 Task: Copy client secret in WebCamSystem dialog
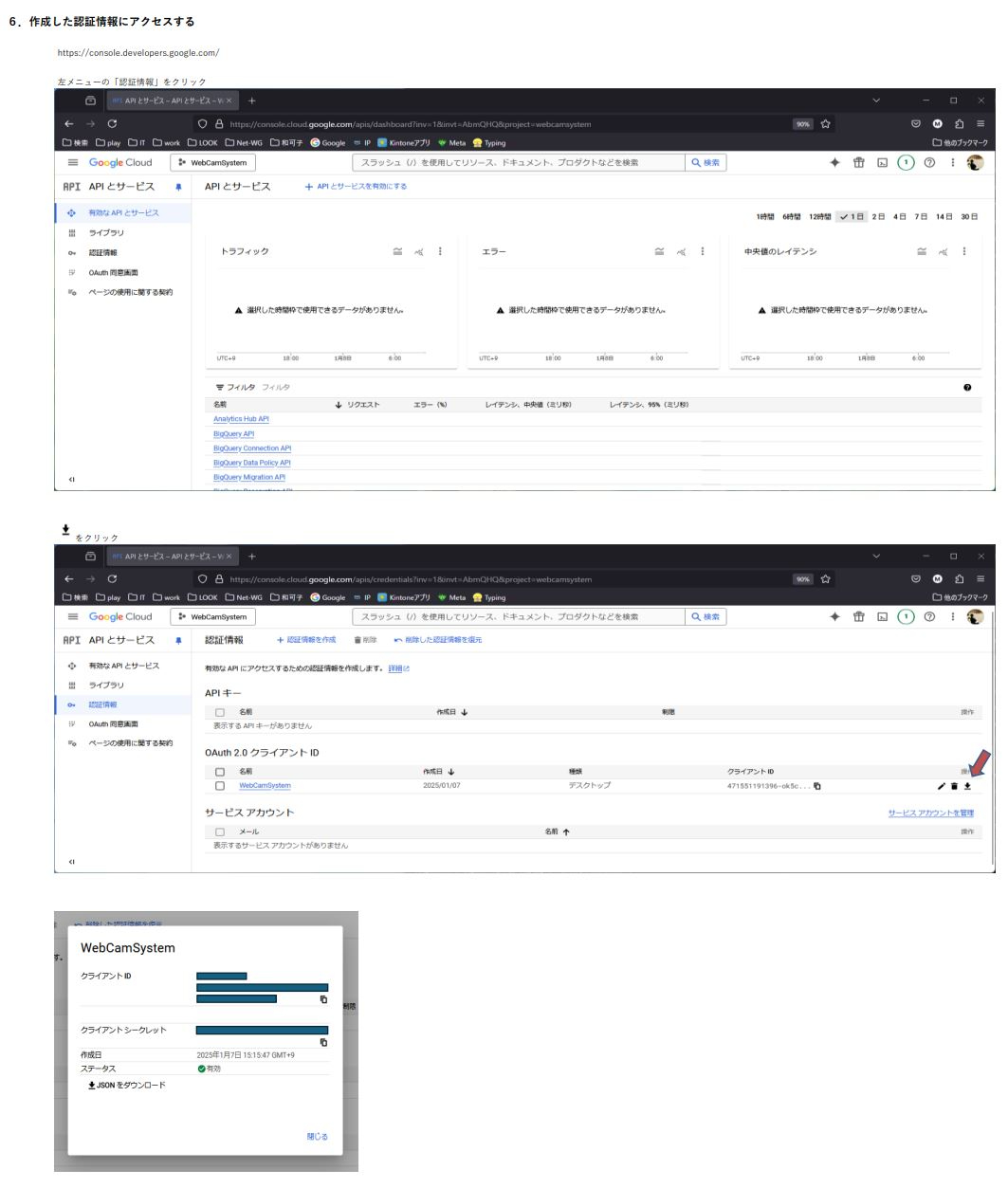(x=323, y=1042)
